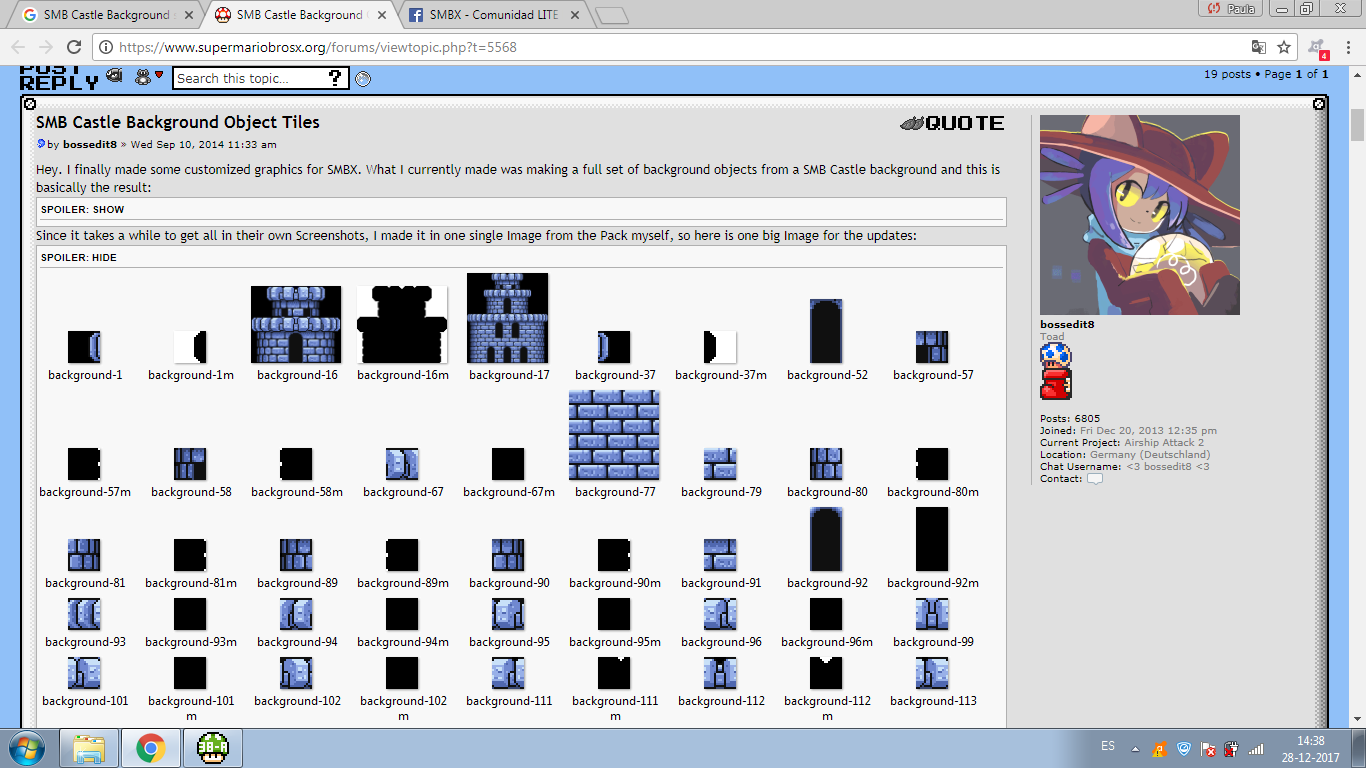Open bossedit8 author link under the title
The height and width of the screenshot is (768, 1366).
coord(90,144)
